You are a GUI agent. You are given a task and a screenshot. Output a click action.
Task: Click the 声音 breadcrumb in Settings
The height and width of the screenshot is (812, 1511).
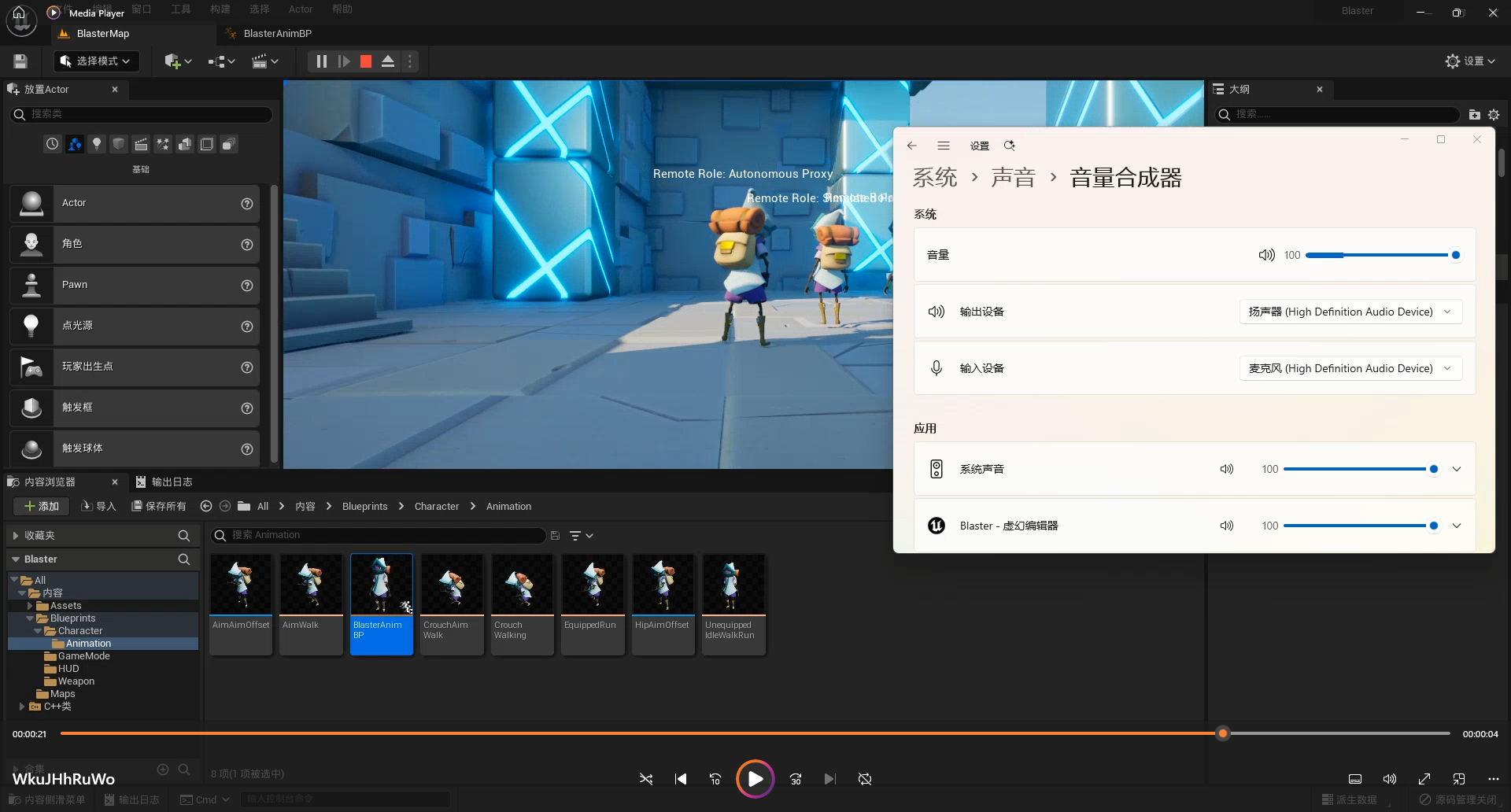(1013, 178)
